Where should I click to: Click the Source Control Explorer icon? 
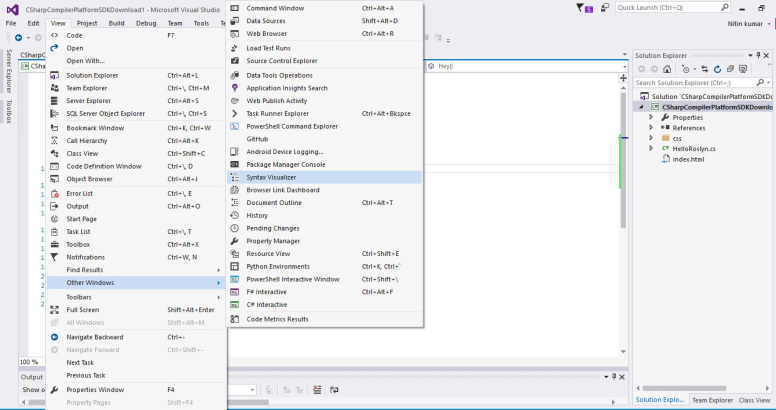235,61
